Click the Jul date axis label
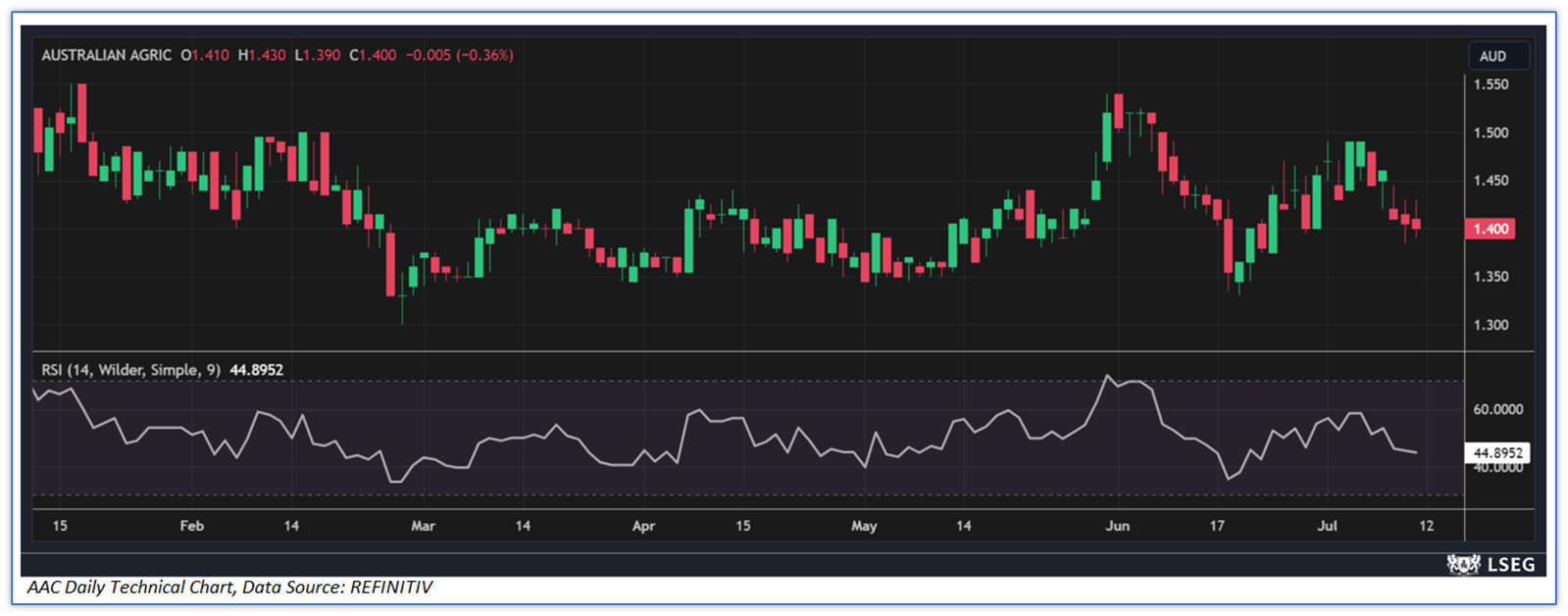1568x616 pixels. [1327, 526]
